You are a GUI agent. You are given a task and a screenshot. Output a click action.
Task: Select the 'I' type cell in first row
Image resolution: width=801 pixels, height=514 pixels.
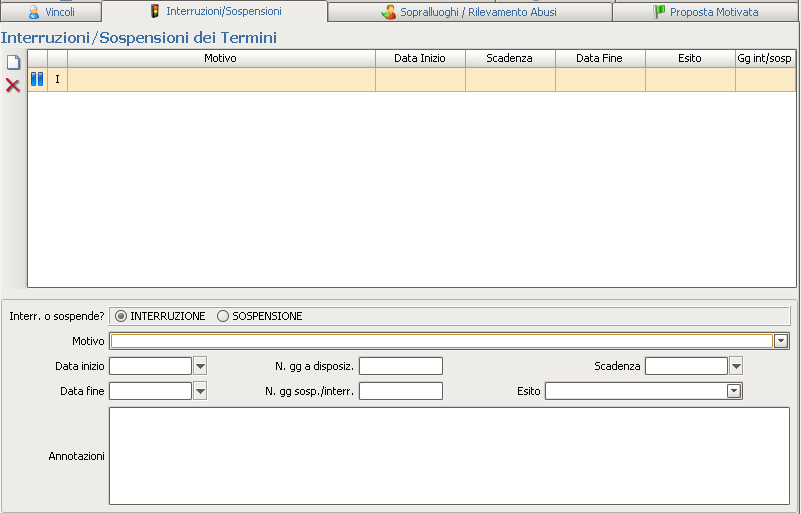tap(57, 79)
